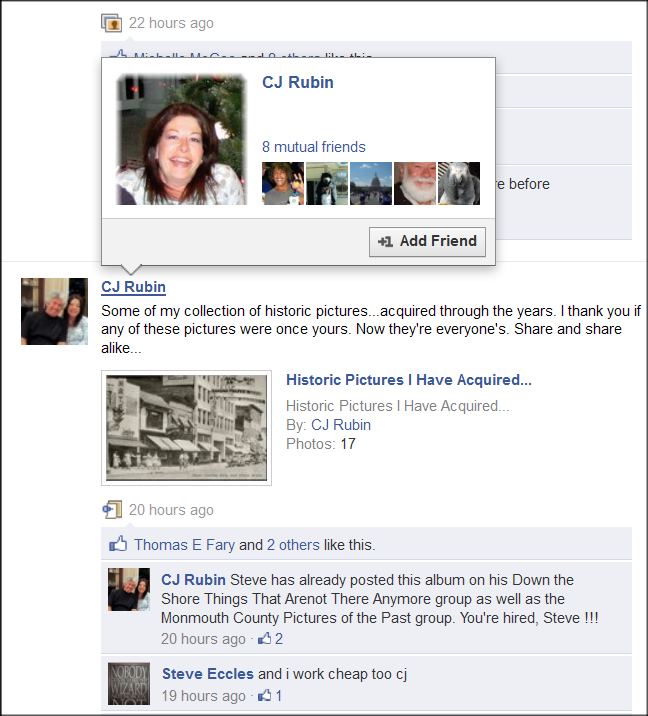
Task: Open the 8 mutual friends list
Action: tap(314, 147)
